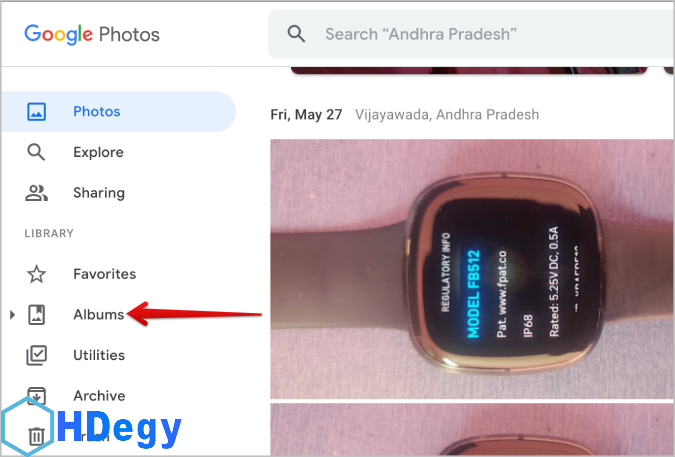This screenshot has width=675, height=457.
Task: Click the Photos sidebar icon
Action: [37, 112]
